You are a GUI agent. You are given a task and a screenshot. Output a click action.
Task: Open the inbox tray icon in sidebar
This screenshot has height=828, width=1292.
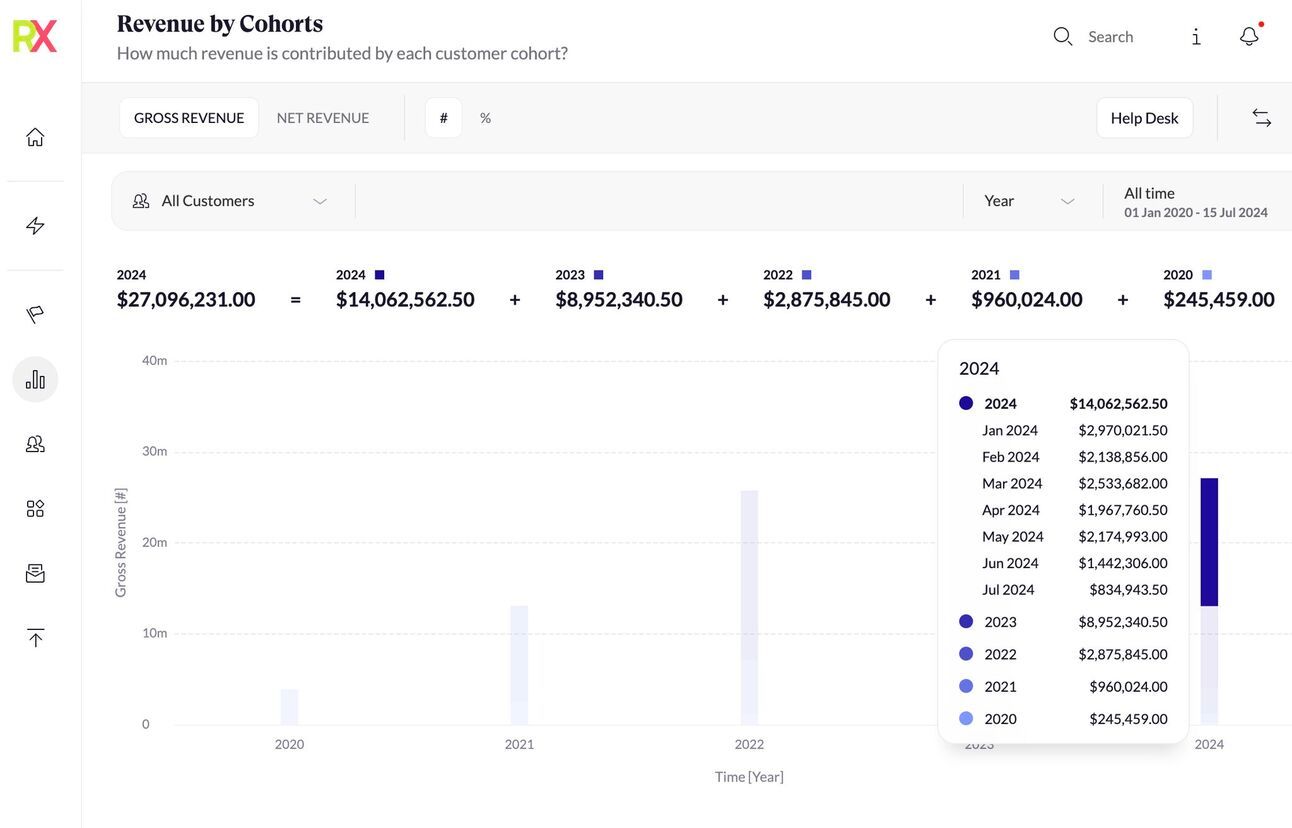click(35, 574)
